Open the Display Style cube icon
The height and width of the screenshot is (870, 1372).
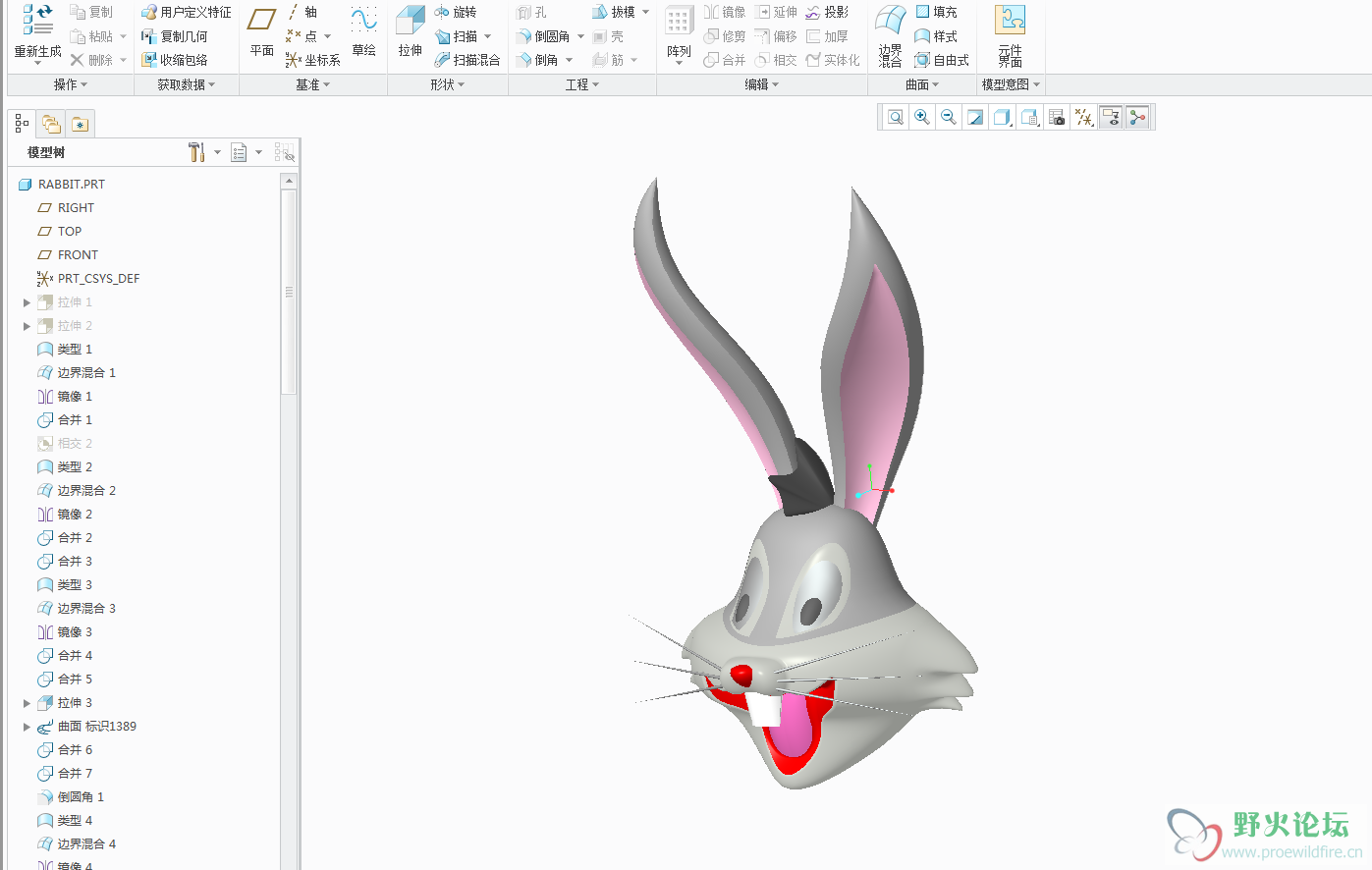coord(1002,118)
